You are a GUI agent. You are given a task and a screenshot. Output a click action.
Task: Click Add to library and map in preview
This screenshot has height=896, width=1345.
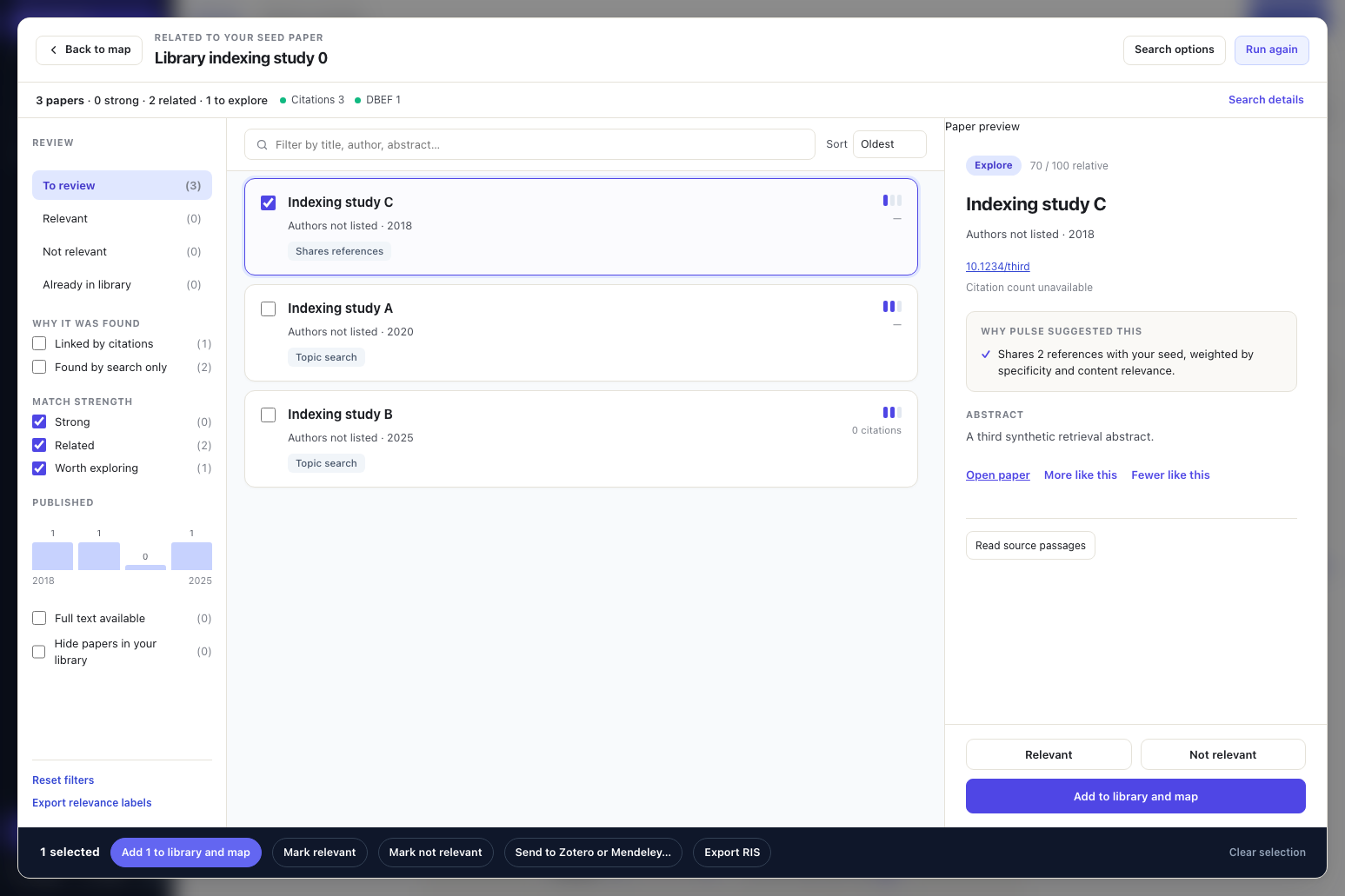point(1135,796)
